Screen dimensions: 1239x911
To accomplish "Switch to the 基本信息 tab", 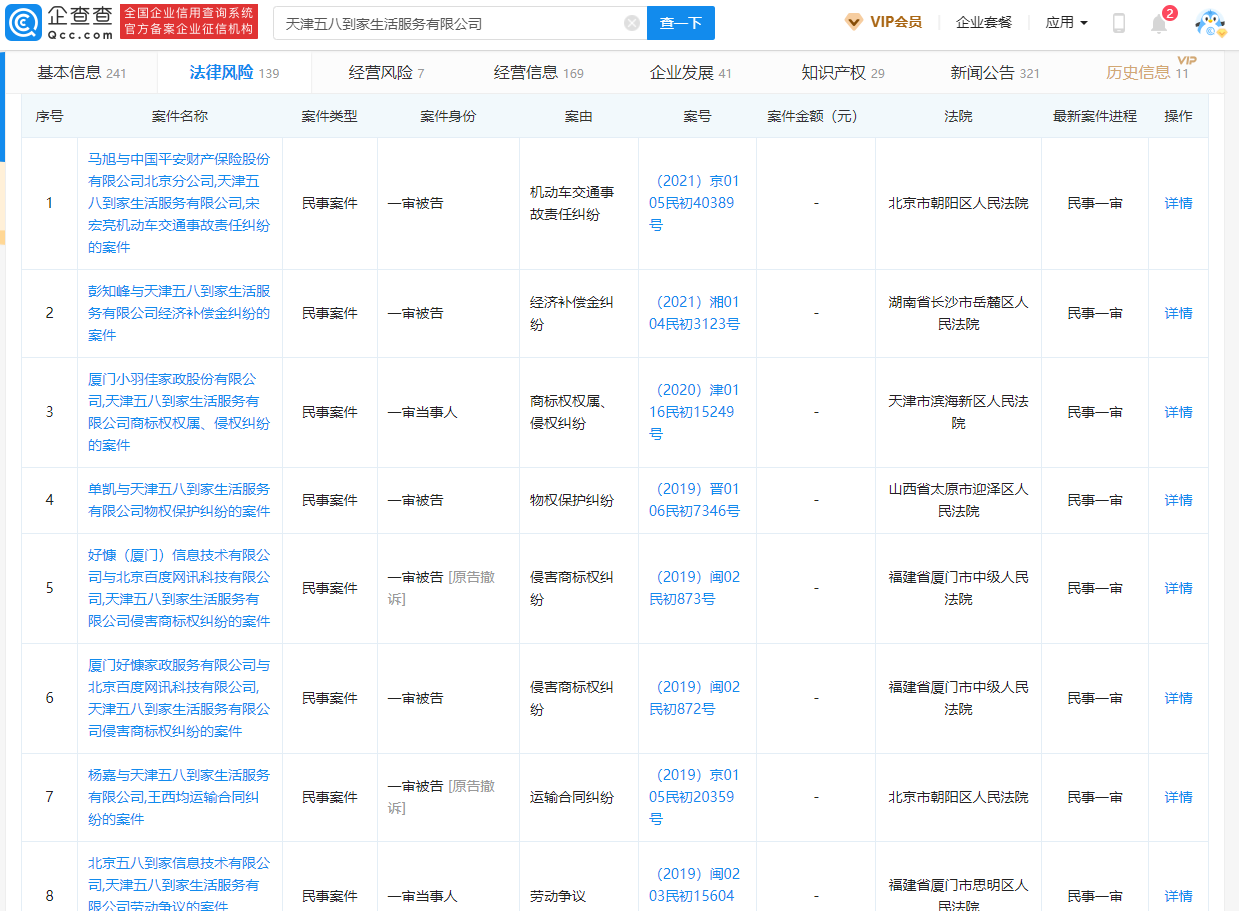I will point(82,72).
